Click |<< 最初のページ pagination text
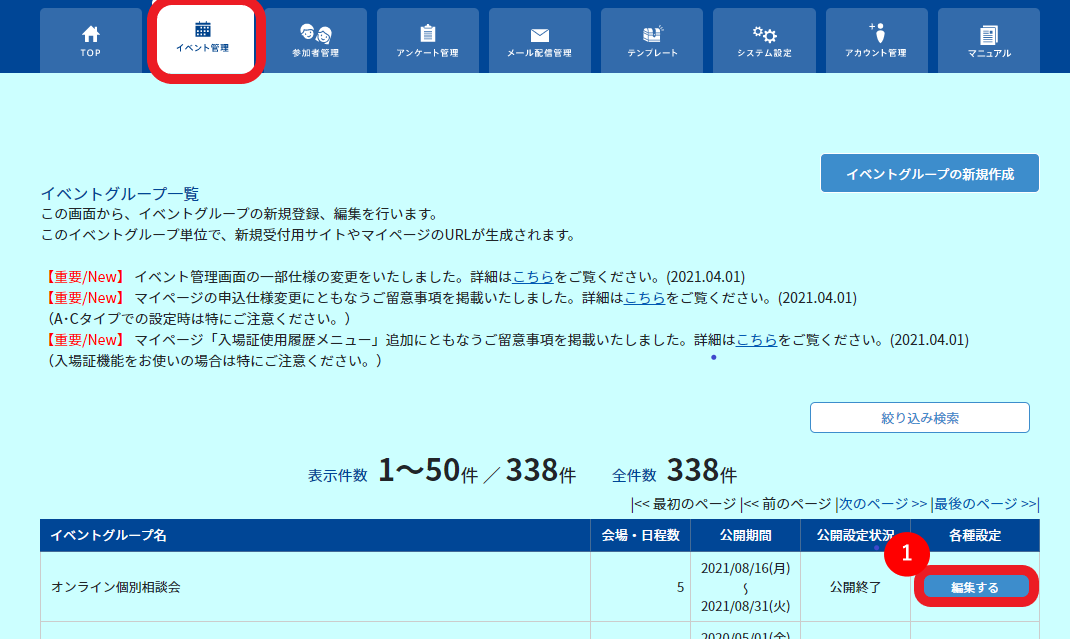Viewport: 1070px width, 639px height. pos(684,504)
